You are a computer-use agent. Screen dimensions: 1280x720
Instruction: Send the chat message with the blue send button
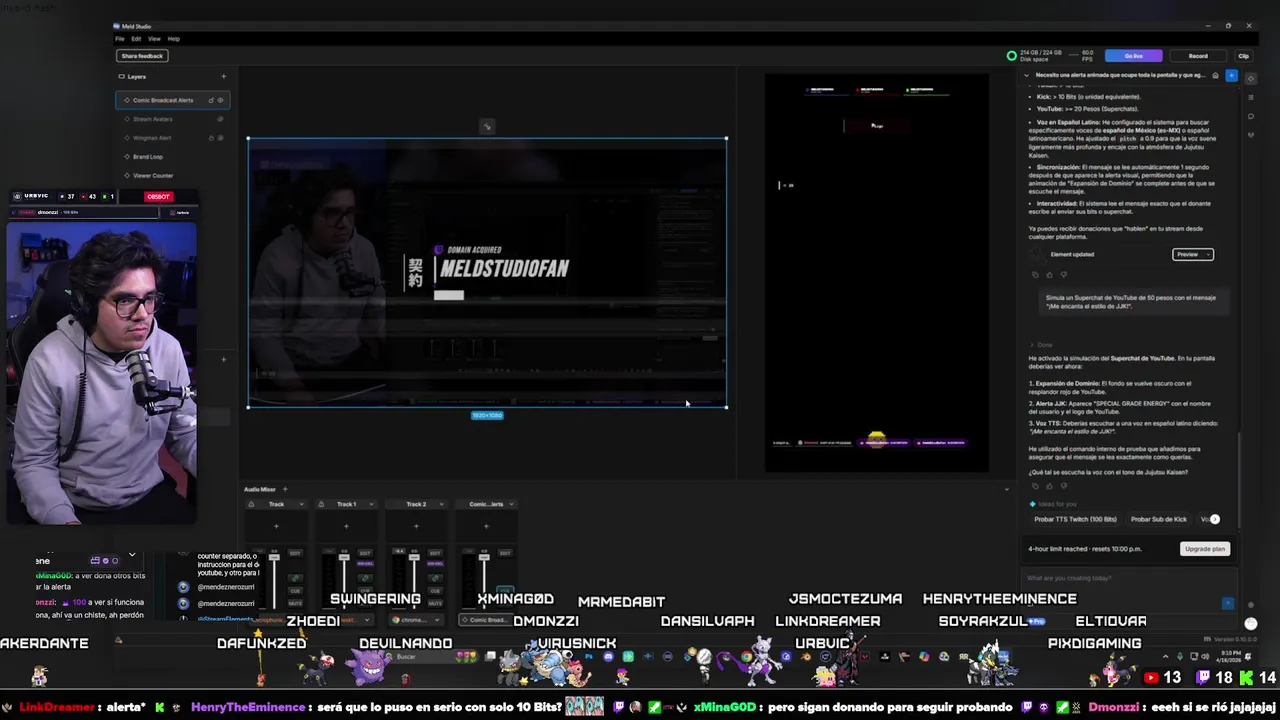[1228, 603]
